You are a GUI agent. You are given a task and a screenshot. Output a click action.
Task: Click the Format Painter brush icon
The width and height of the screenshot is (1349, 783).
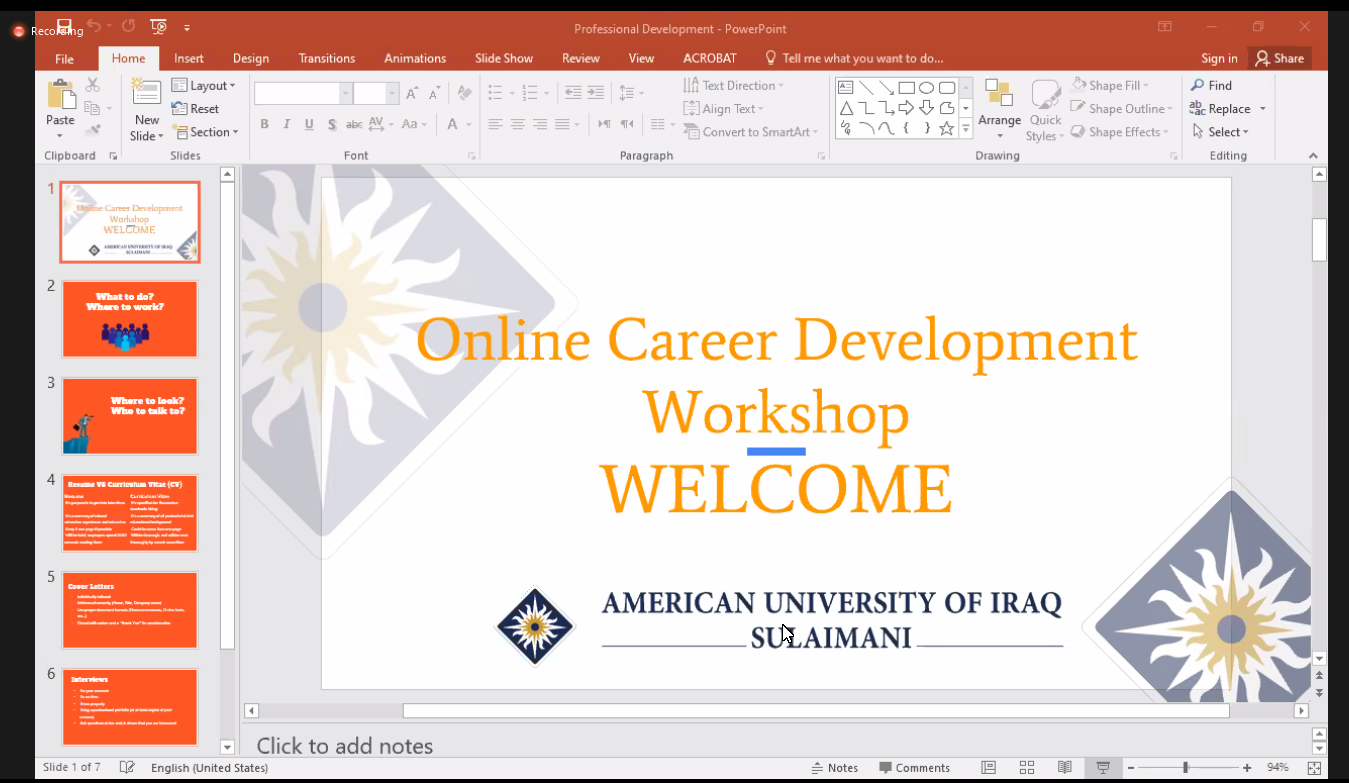pos(93,131)
